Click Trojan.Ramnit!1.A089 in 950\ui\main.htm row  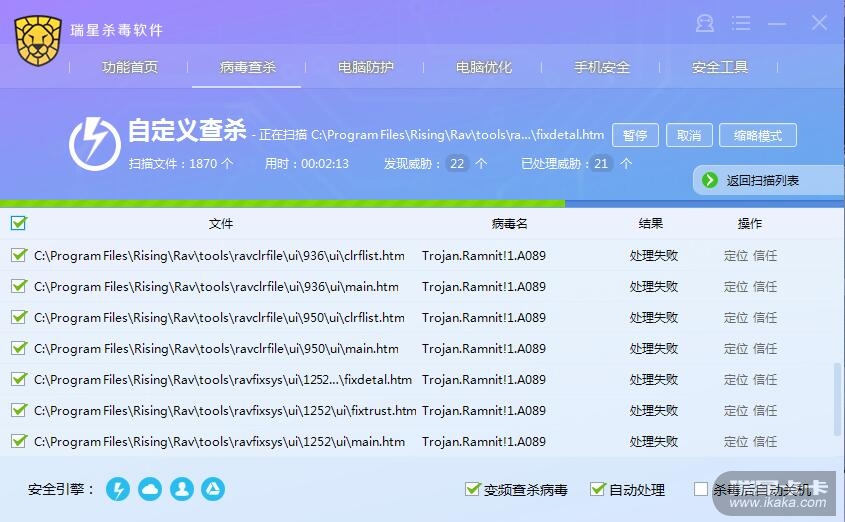[x=484, y=349]
